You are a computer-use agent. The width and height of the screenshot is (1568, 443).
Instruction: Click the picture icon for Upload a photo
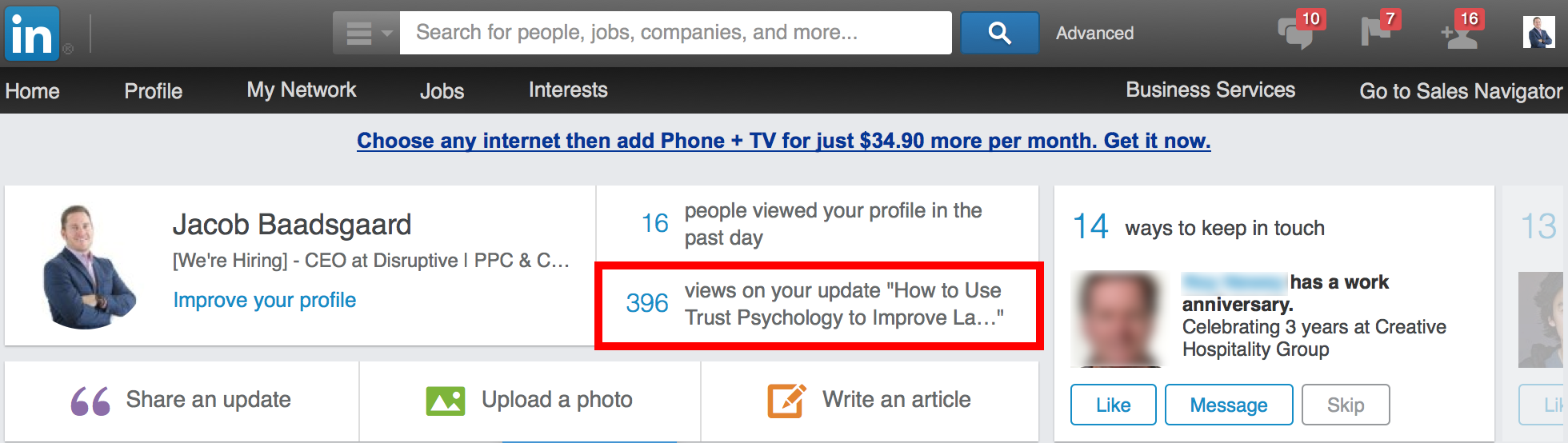point(446,401)
